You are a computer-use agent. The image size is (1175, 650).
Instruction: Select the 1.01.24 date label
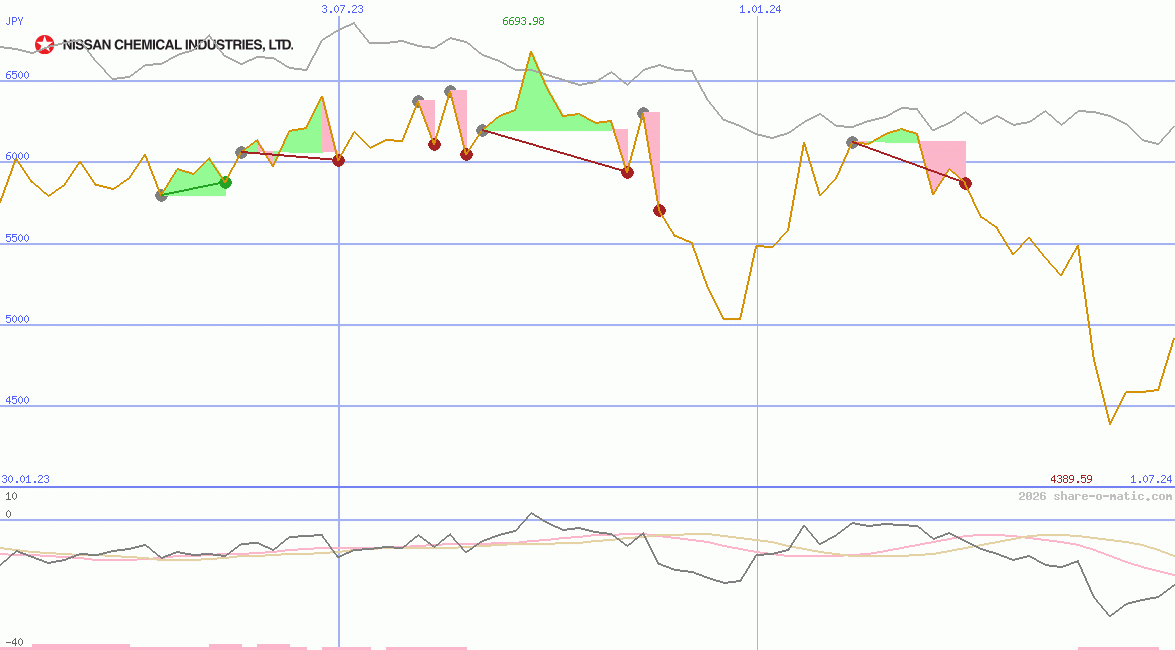[x=758, y=9]
